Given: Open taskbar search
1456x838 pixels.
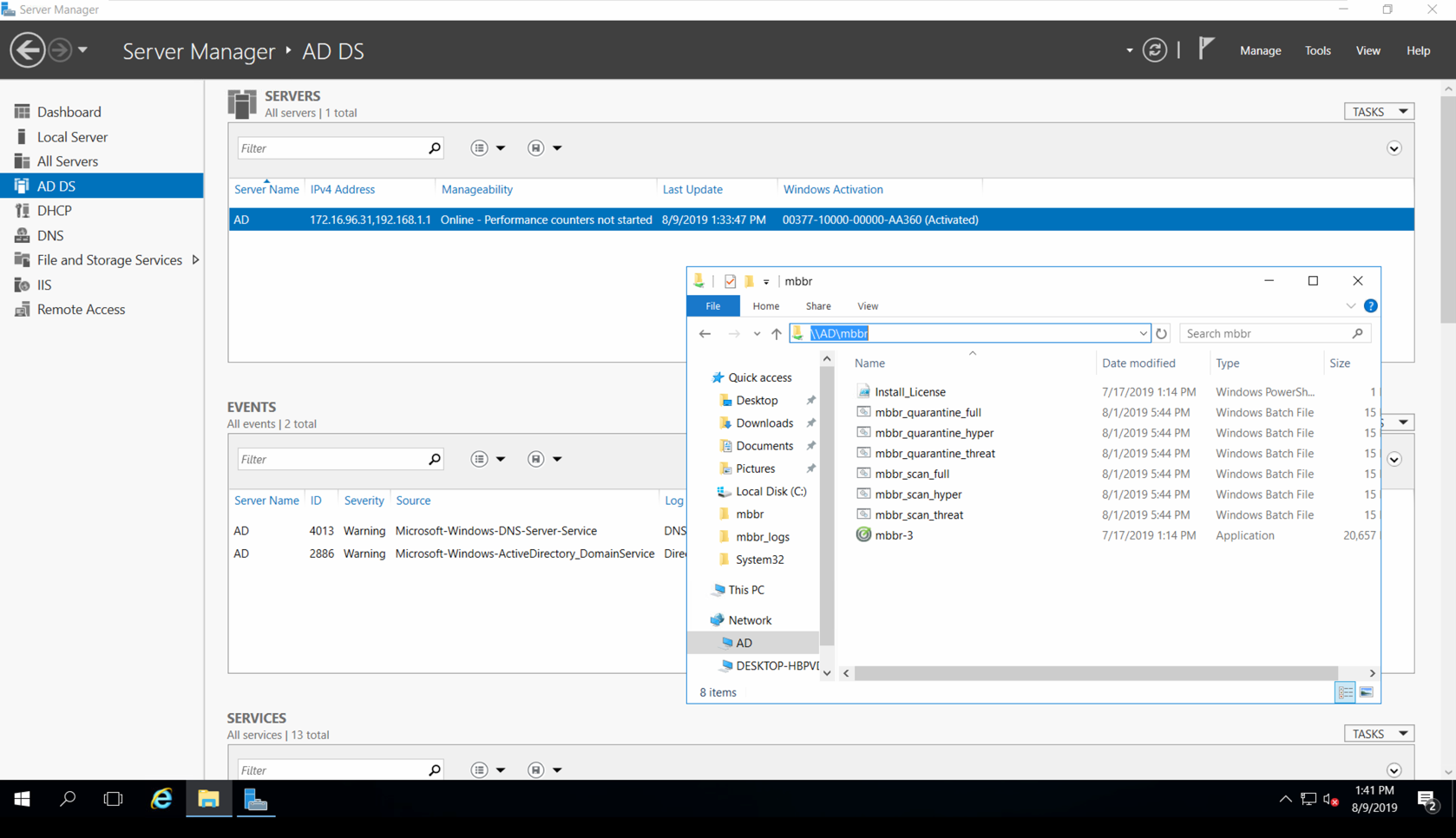Looking at the screenshot, I should [x=68, y=800].
